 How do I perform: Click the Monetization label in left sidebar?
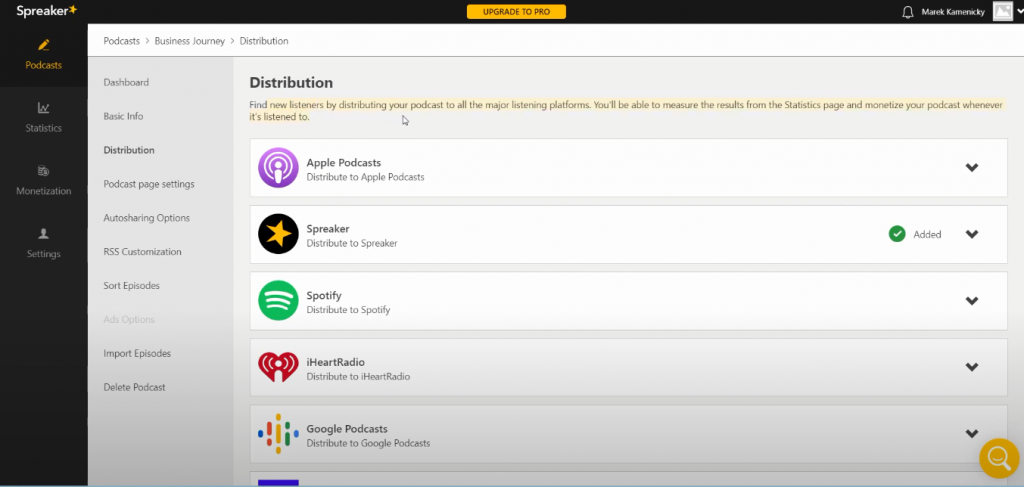(44, 191)
